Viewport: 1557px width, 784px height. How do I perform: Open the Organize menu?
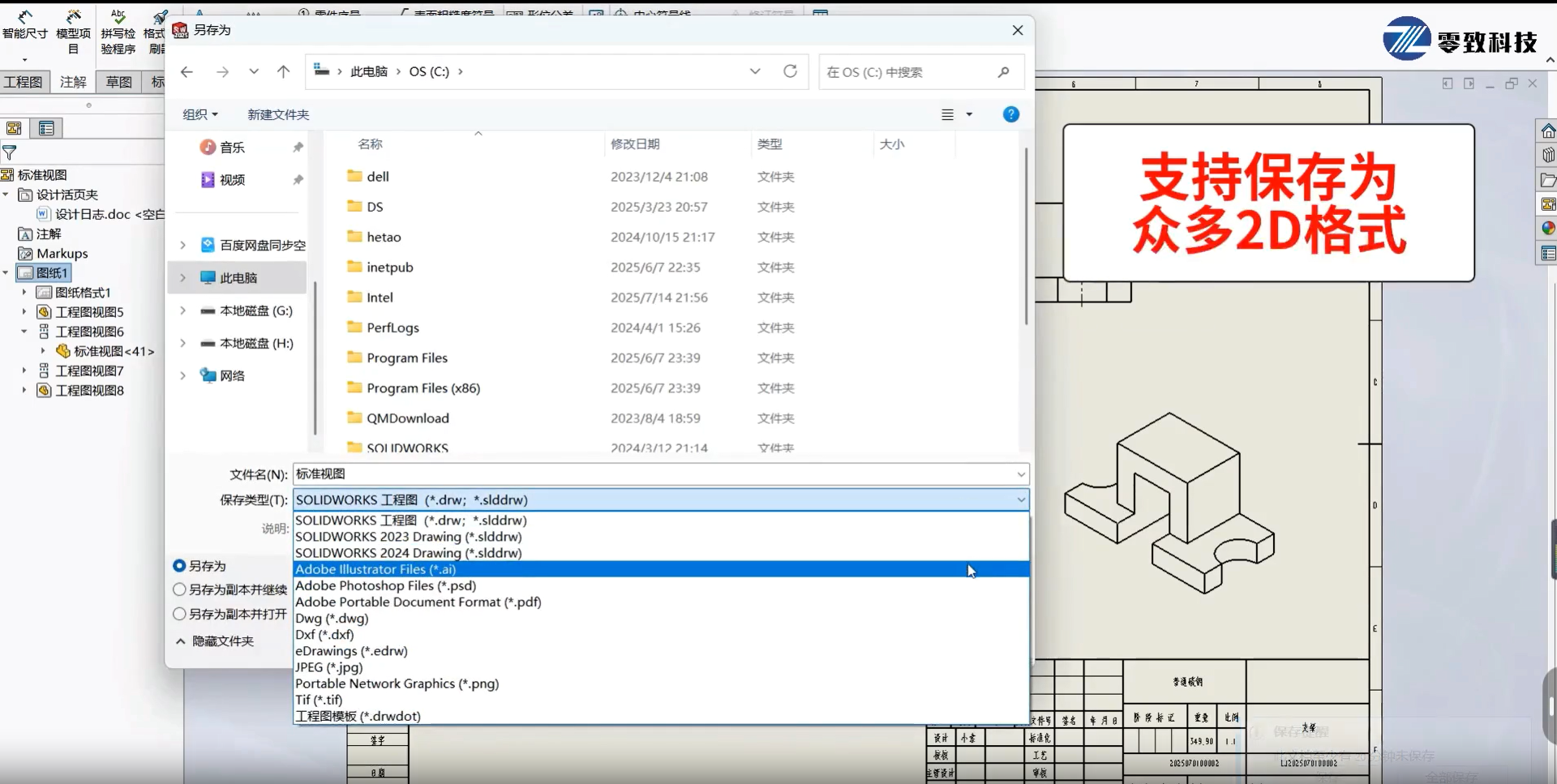click(200, 114)
